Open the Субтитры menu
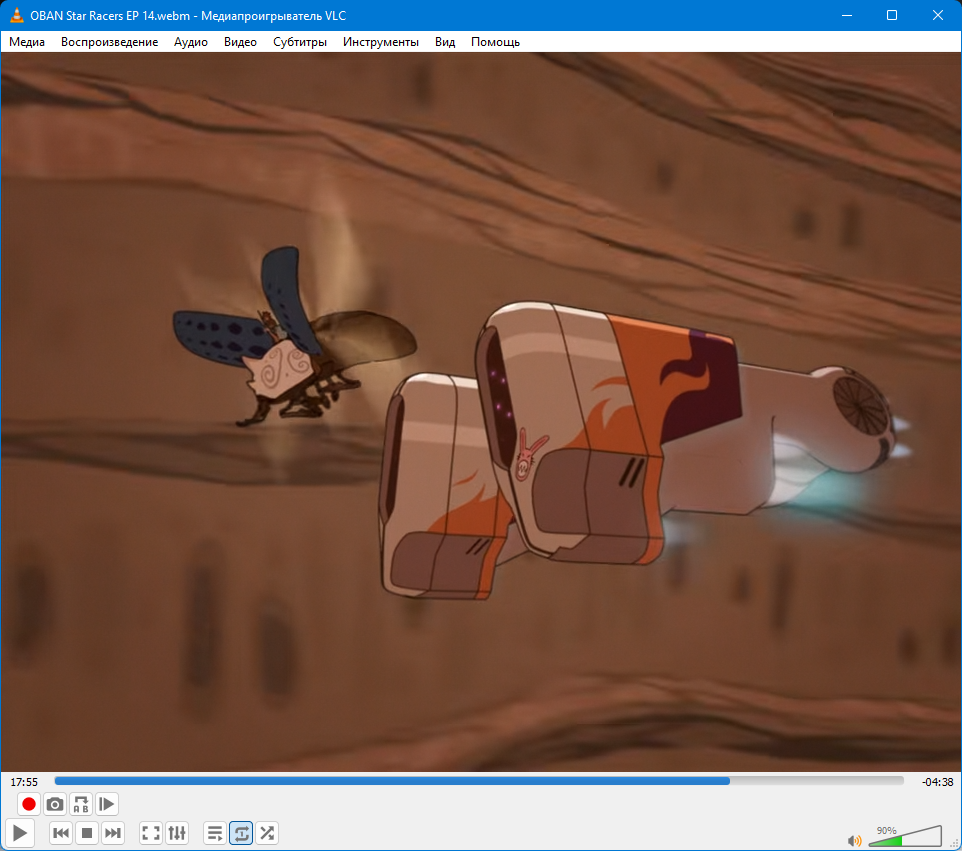 pos(299,42)
